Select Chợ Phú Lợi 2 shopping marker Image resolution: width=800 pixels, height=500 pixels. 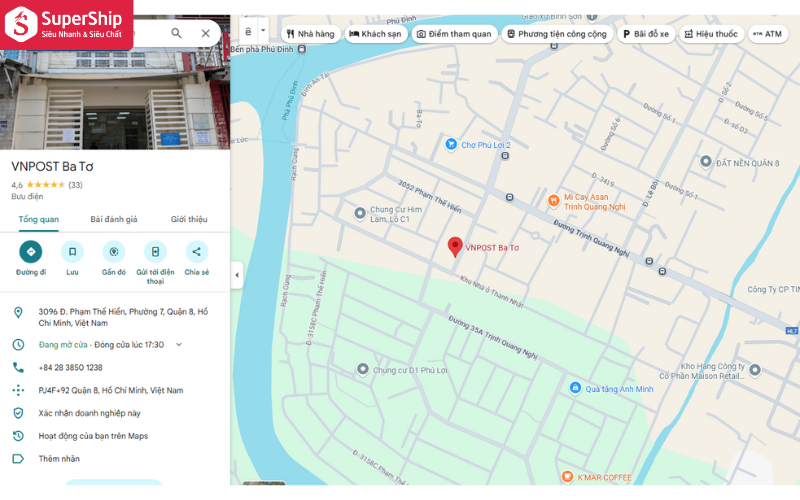(x=451, y=144)
